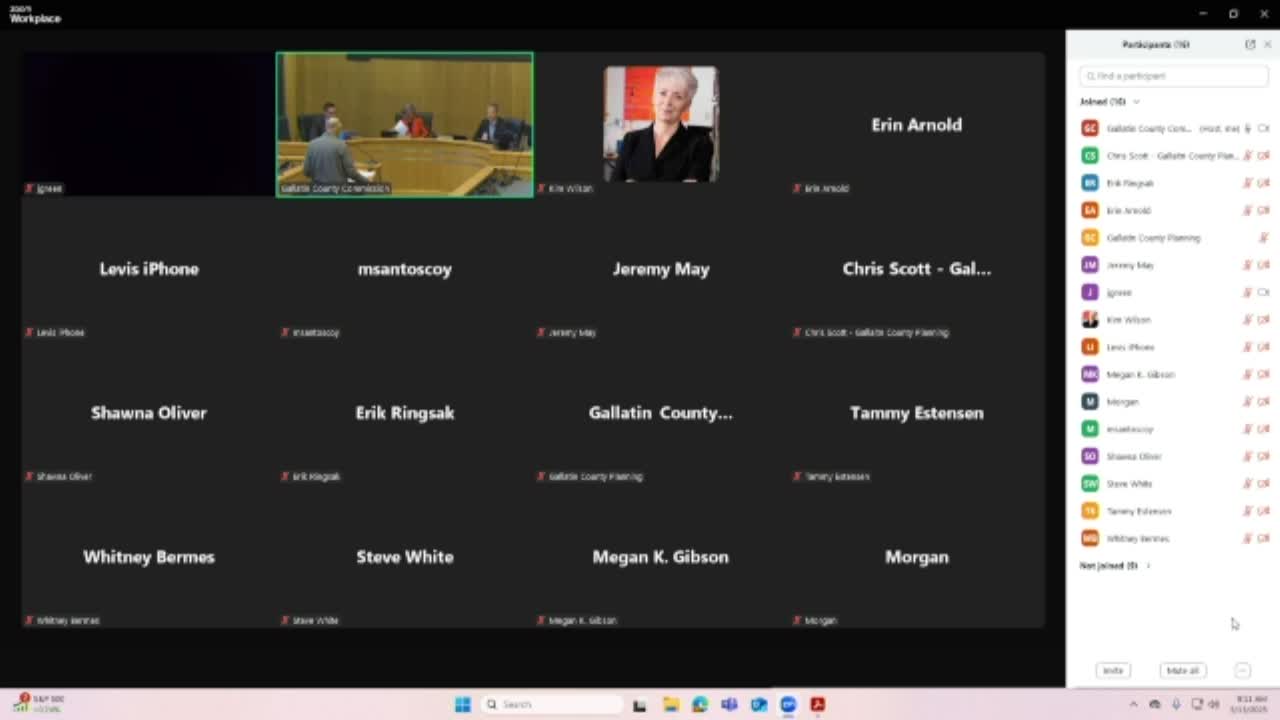Click the video-off icon beside Shawna Oliver

(x=1263, y=456)
